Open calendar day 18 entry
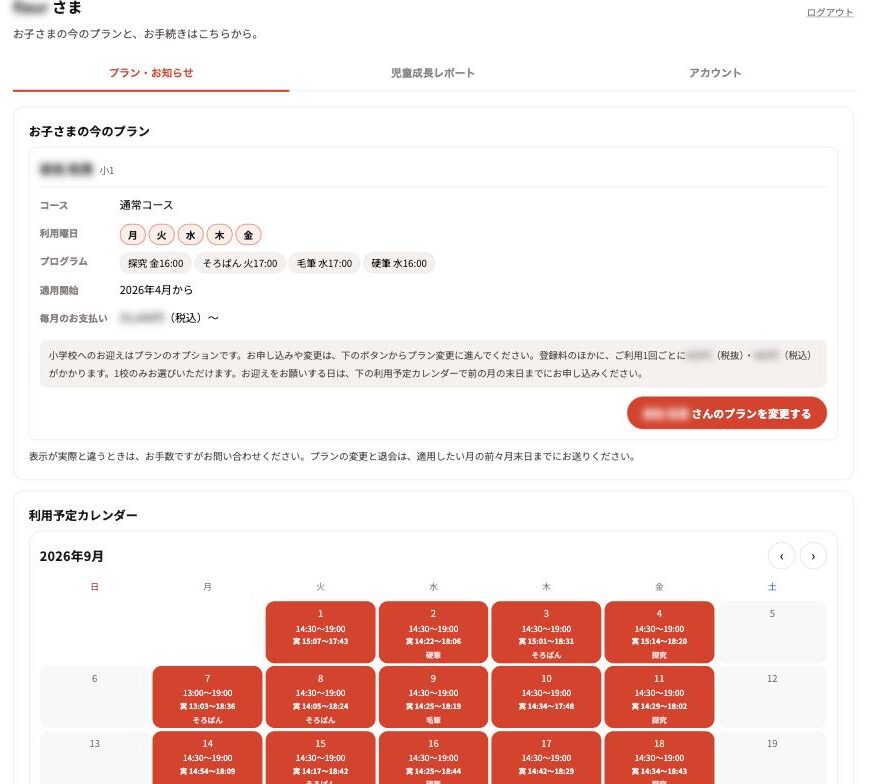 coord(659,758)
